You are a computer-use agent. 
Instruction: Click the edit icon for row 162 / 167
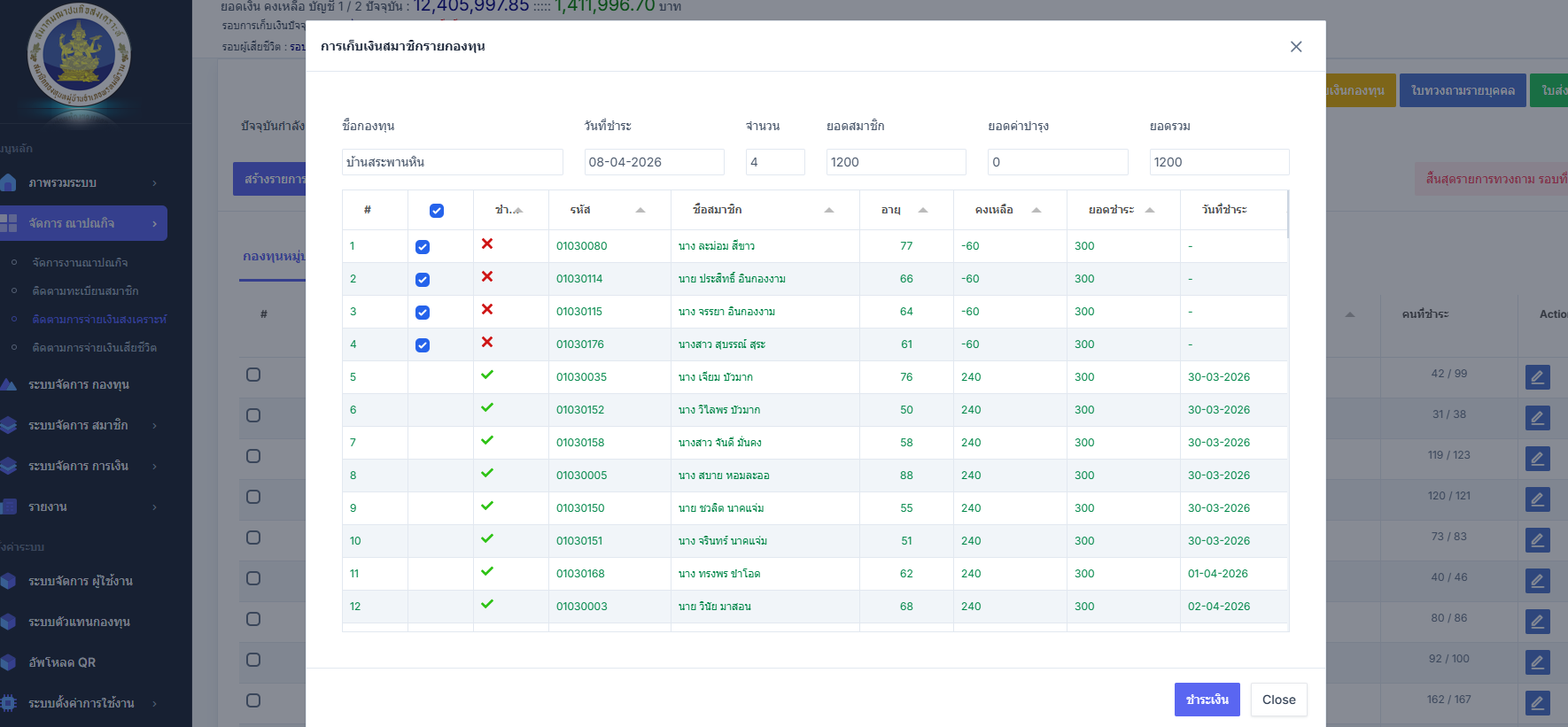click(x=1538, y=703)
